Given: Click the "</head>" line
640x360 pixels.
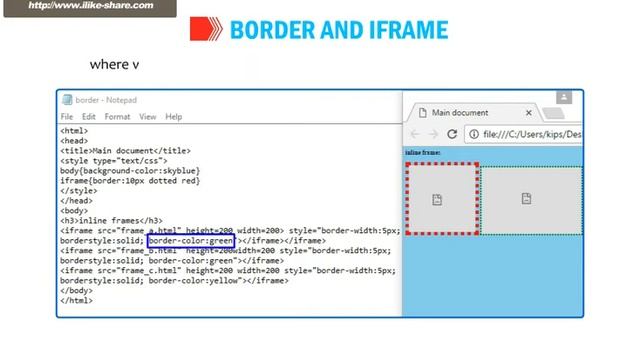Looking at the screenshot, I should (76, 201).
